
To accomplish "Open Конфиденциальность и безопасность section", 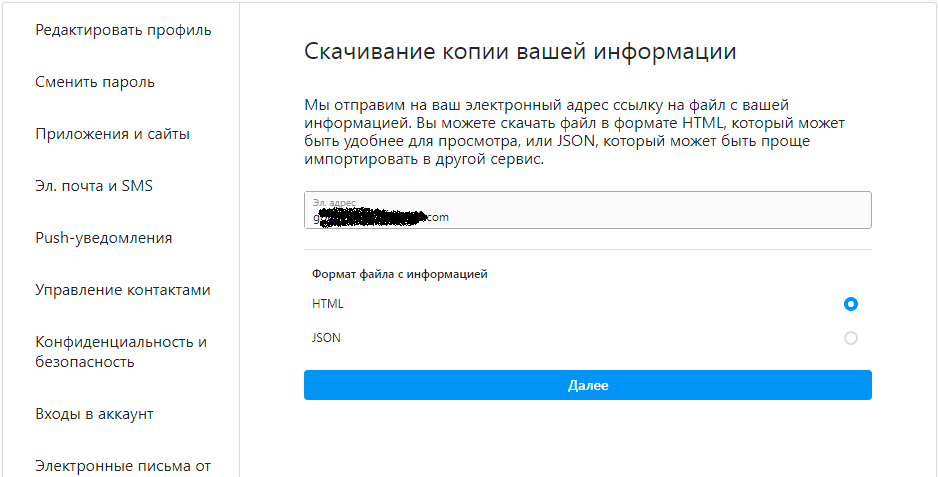I will [x=121, y=351].
